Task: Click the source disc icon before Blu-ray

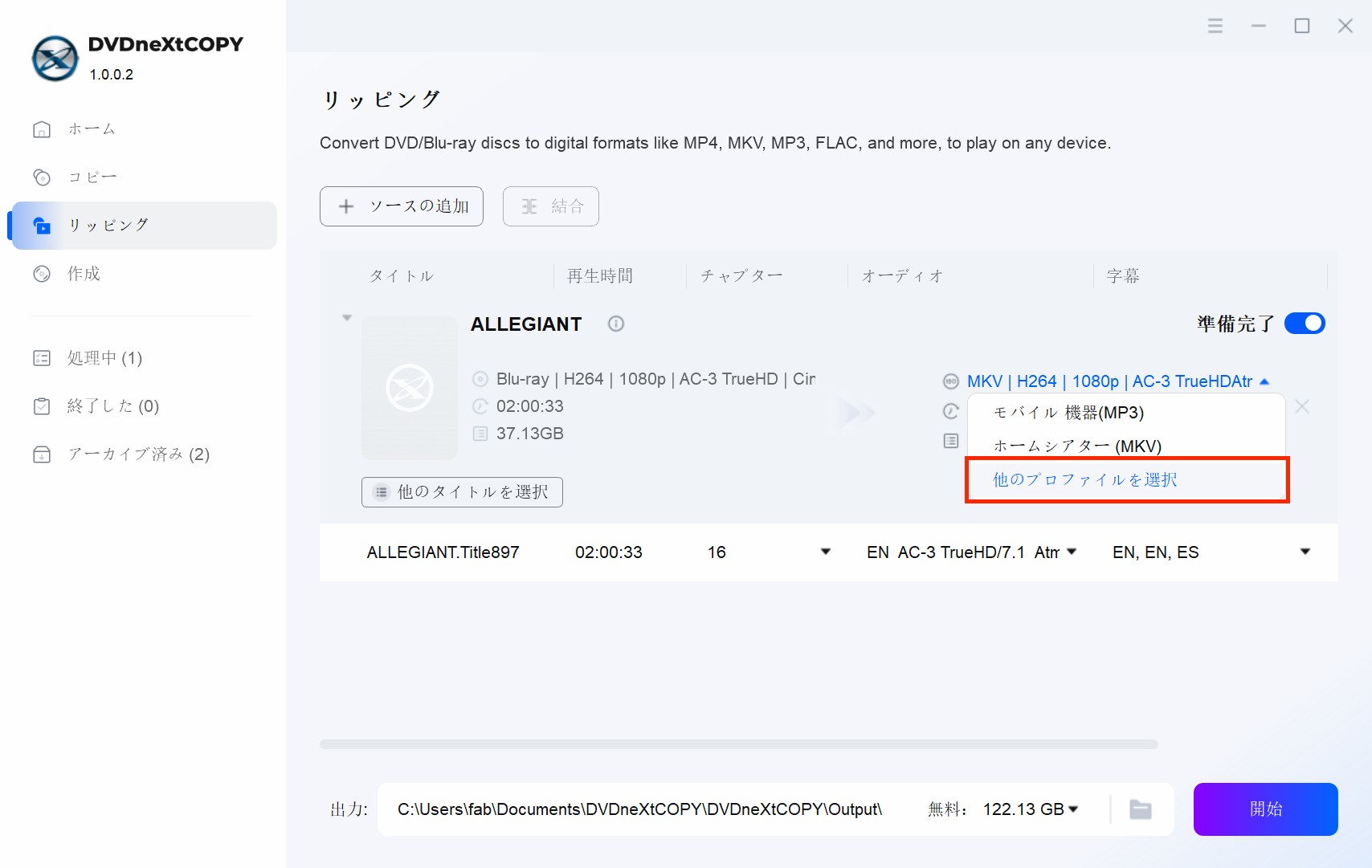Action: point(480,379)
